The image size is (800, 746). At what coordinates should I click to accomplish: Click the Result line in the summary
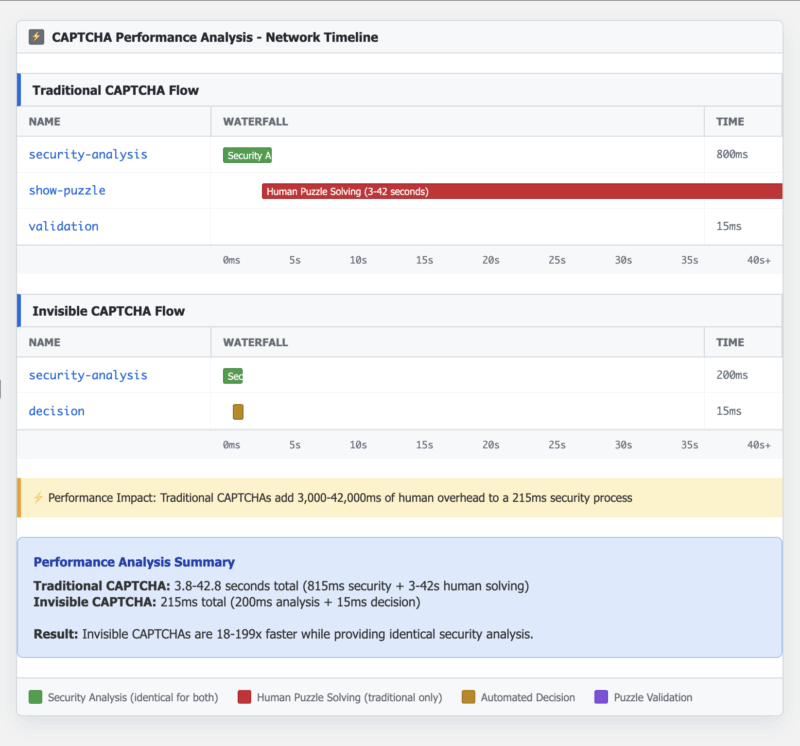(x=283, y=634)
